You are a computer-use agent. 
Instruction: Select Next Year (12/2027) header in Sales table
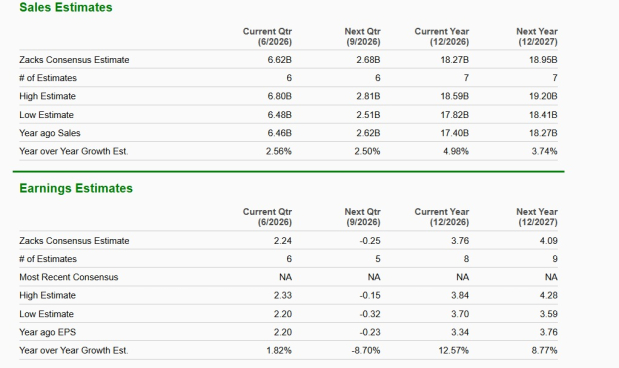click(x=537, y=36)
